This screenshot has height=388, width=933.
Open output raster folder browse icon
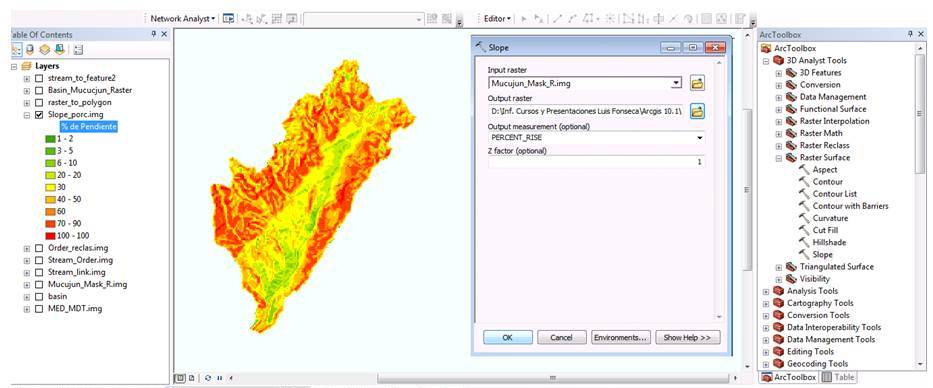click(697, 111)
